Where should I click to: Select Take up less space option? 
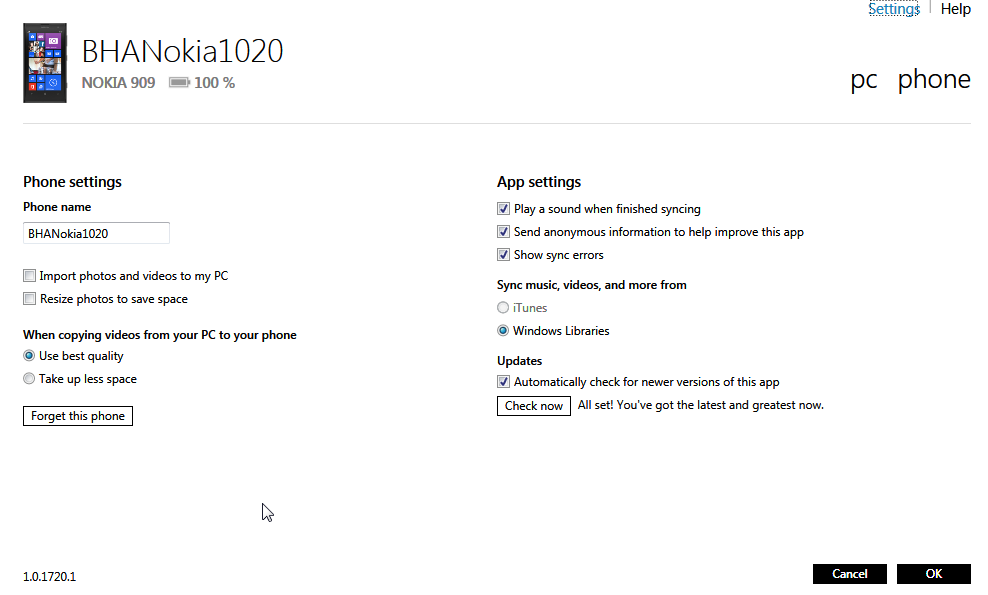click(30, 379)
